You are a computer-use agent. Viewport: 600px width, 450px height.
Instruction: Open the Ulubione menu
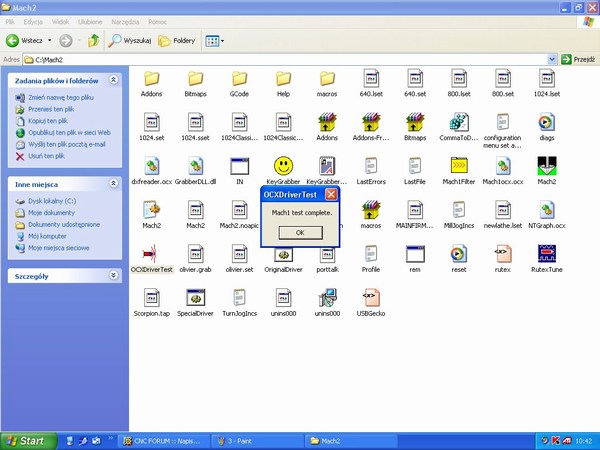point(90,22)
